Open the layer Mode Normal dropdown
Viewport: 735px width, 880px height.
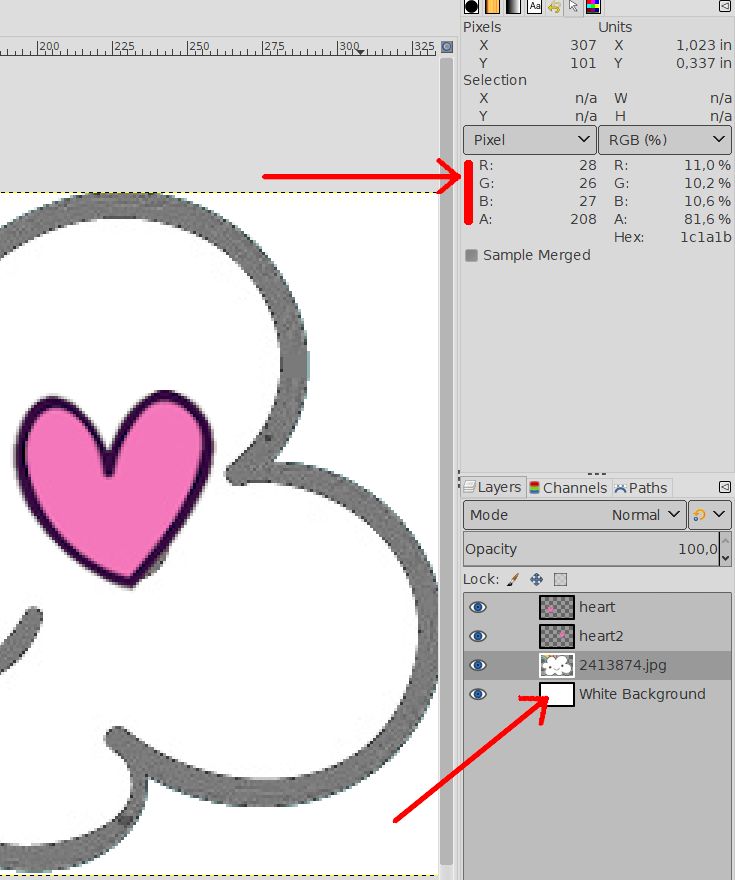(x=575, y=515)
